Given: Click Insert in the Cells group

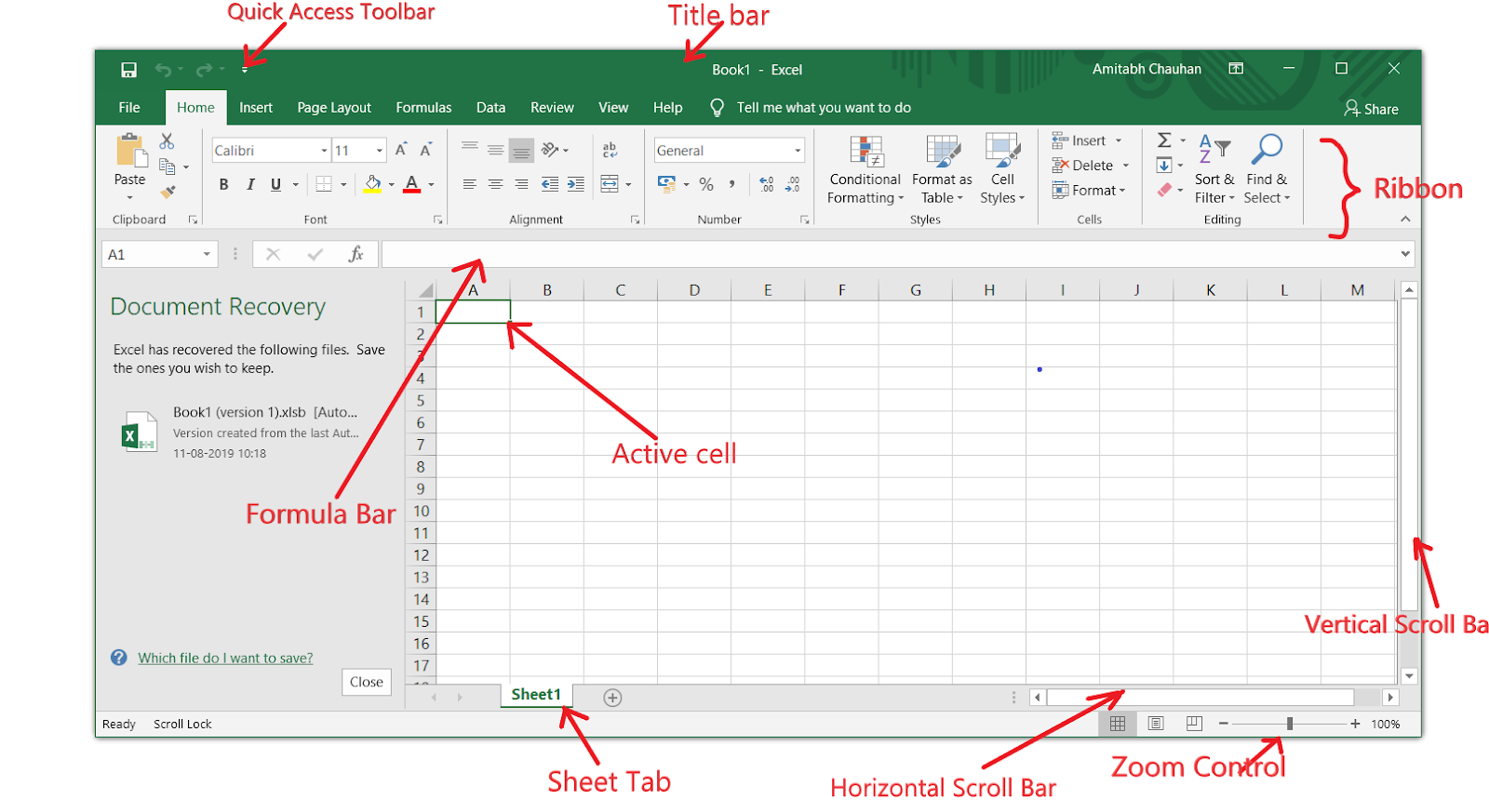Looking at the screenshot, I should click(x=1087, y=140).
